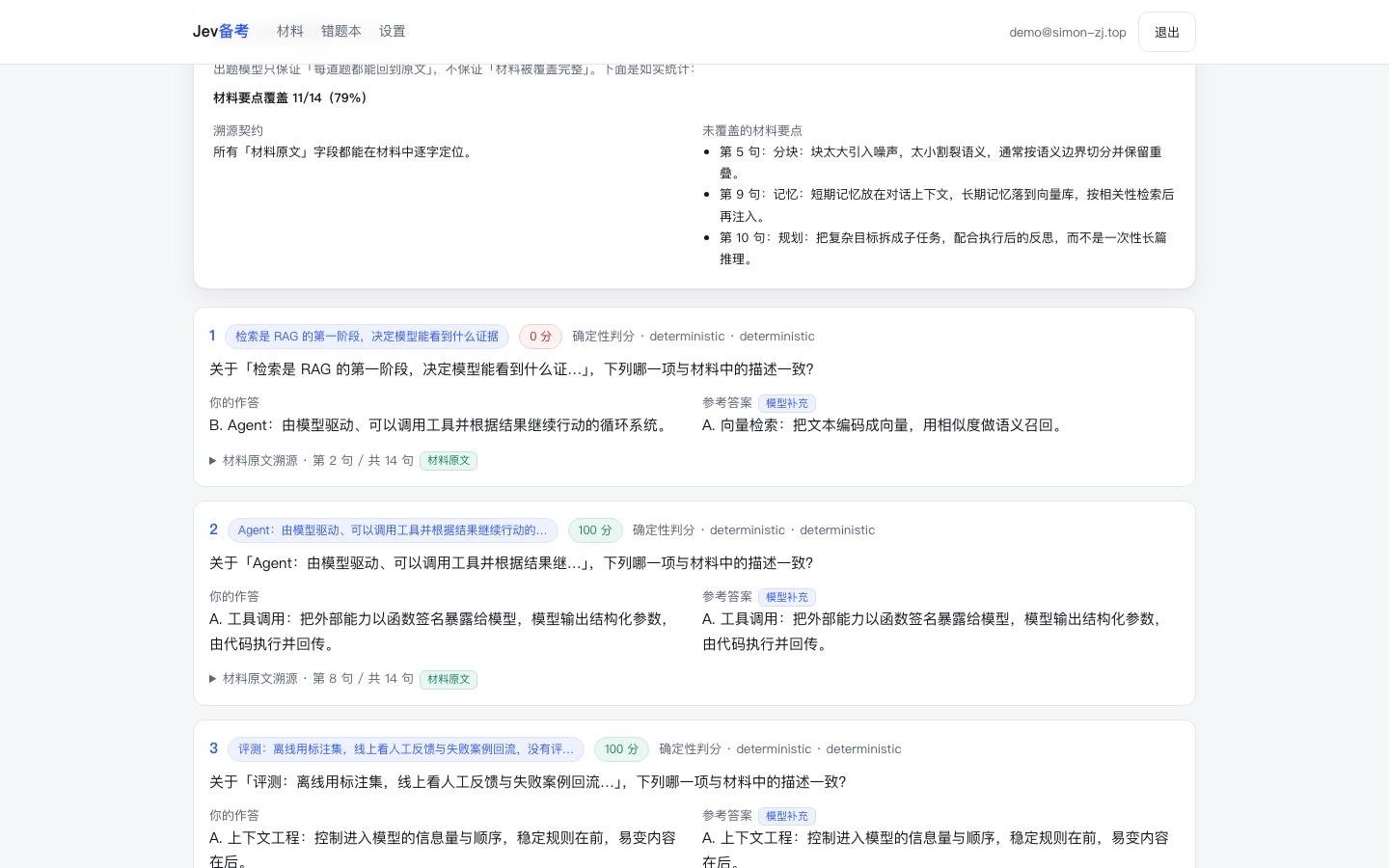Click the 第 9 句：记忆 uncovered point
The width and height of the screenshot is (1389, 868).
tap(946, 205)
